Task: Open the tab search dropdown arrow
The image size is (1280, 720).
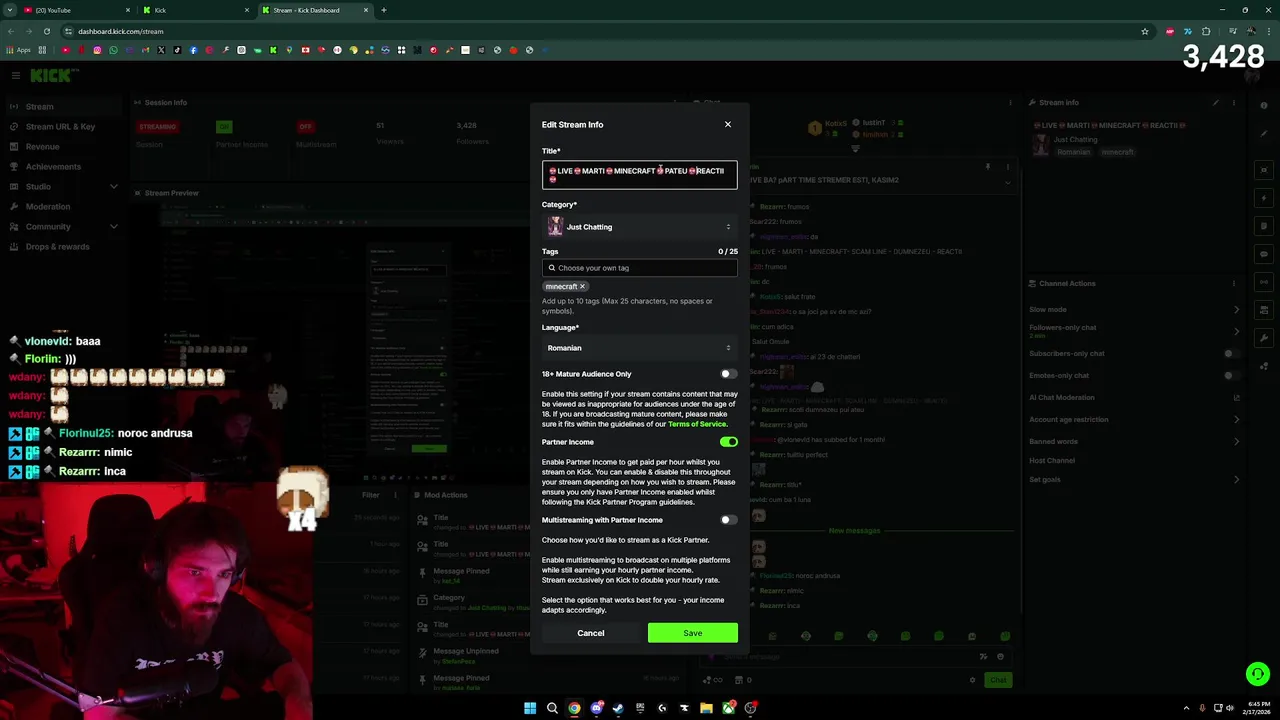Action: [10, 10]
